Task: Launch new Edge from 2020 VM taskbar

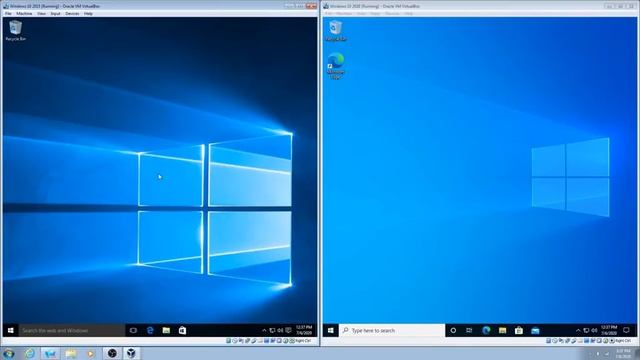Action: point(486,330)
